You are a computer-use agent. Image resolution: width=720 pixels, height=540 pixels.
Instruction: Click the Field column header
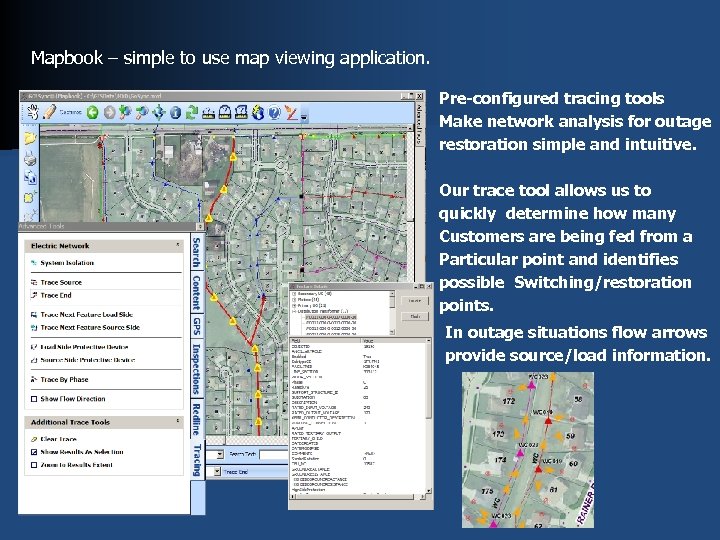pos(325,341)
